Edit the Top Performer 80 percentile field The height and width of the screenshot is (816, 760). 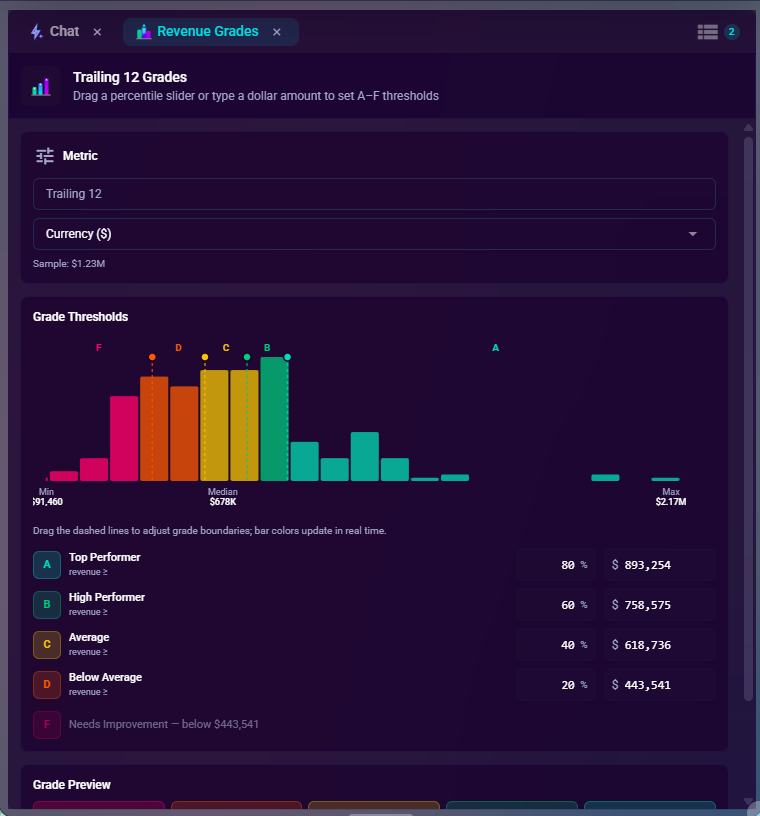coord(556,565)
